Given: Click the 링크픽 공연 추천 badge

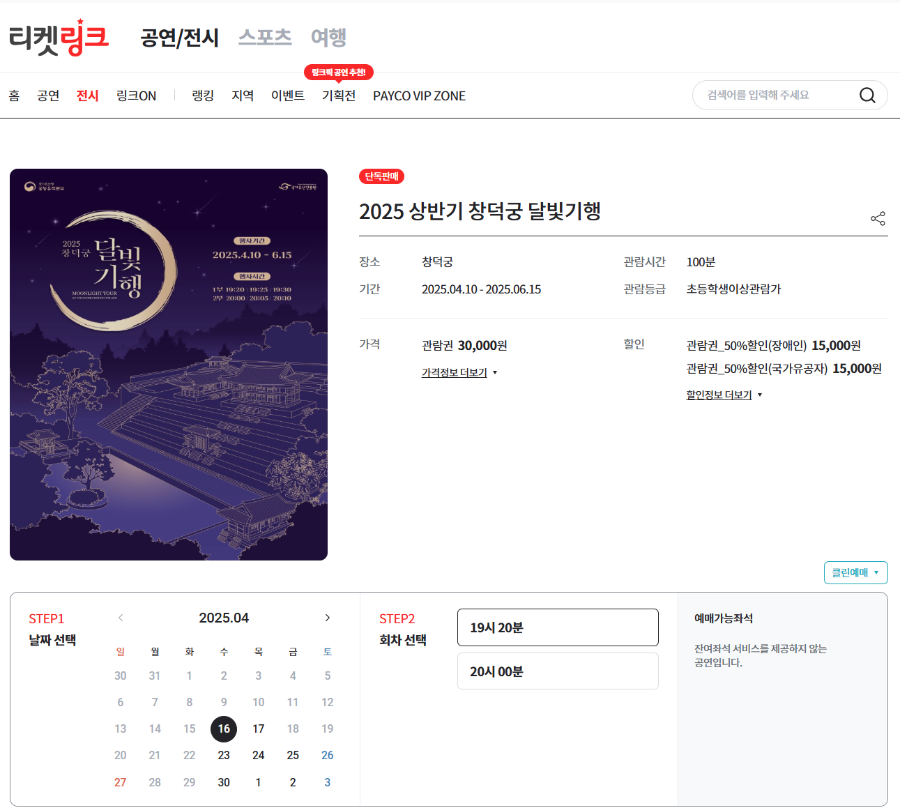Looking at the screenshot, I should click(338, 72).
